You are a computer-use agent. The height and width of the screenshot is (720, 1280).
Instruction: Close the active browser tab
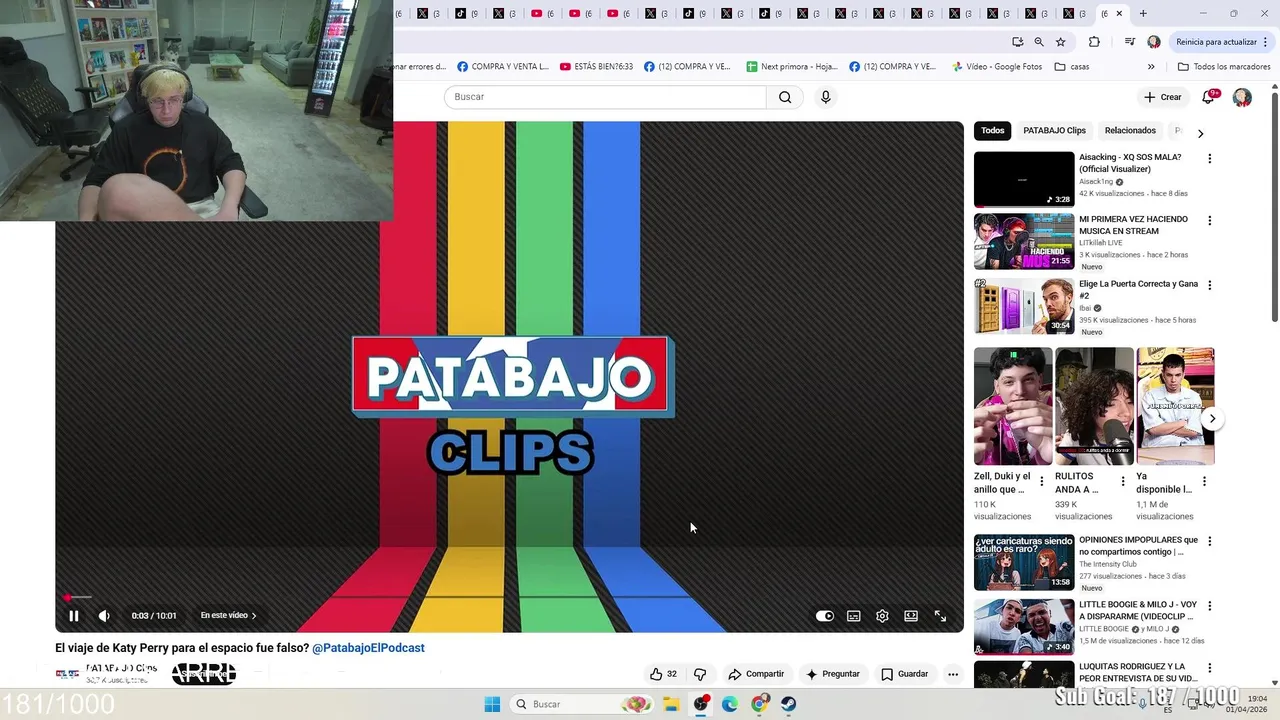[1119, 14]
